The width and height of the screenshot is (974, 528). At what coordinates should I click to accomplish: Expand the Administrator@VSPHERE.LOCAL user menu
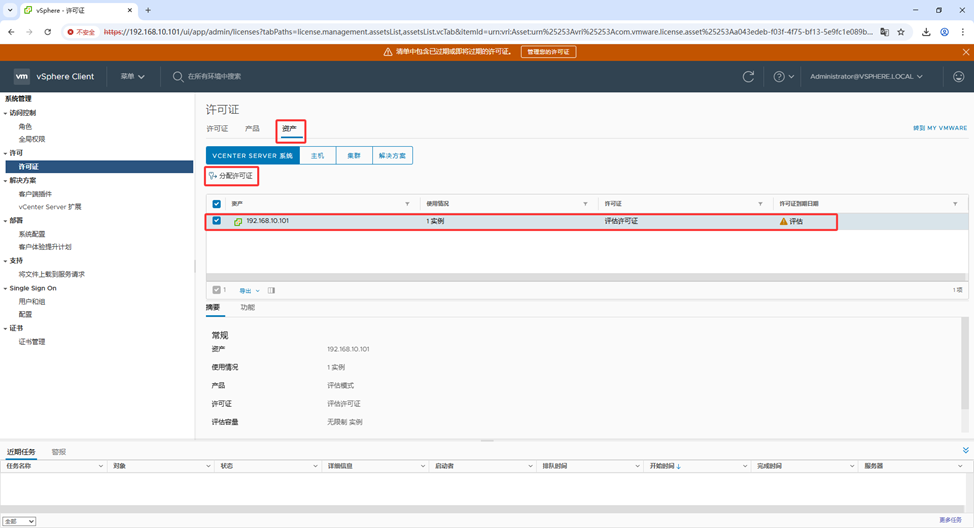[866, 76]
